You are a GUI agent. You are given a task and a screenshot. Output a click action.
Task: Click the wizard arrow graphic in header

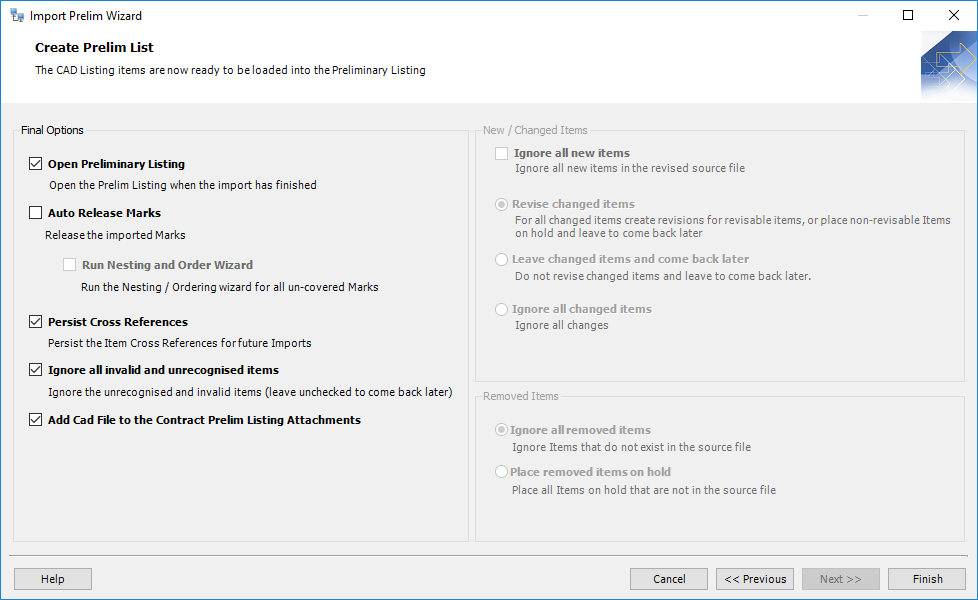(x=948, y=66)
